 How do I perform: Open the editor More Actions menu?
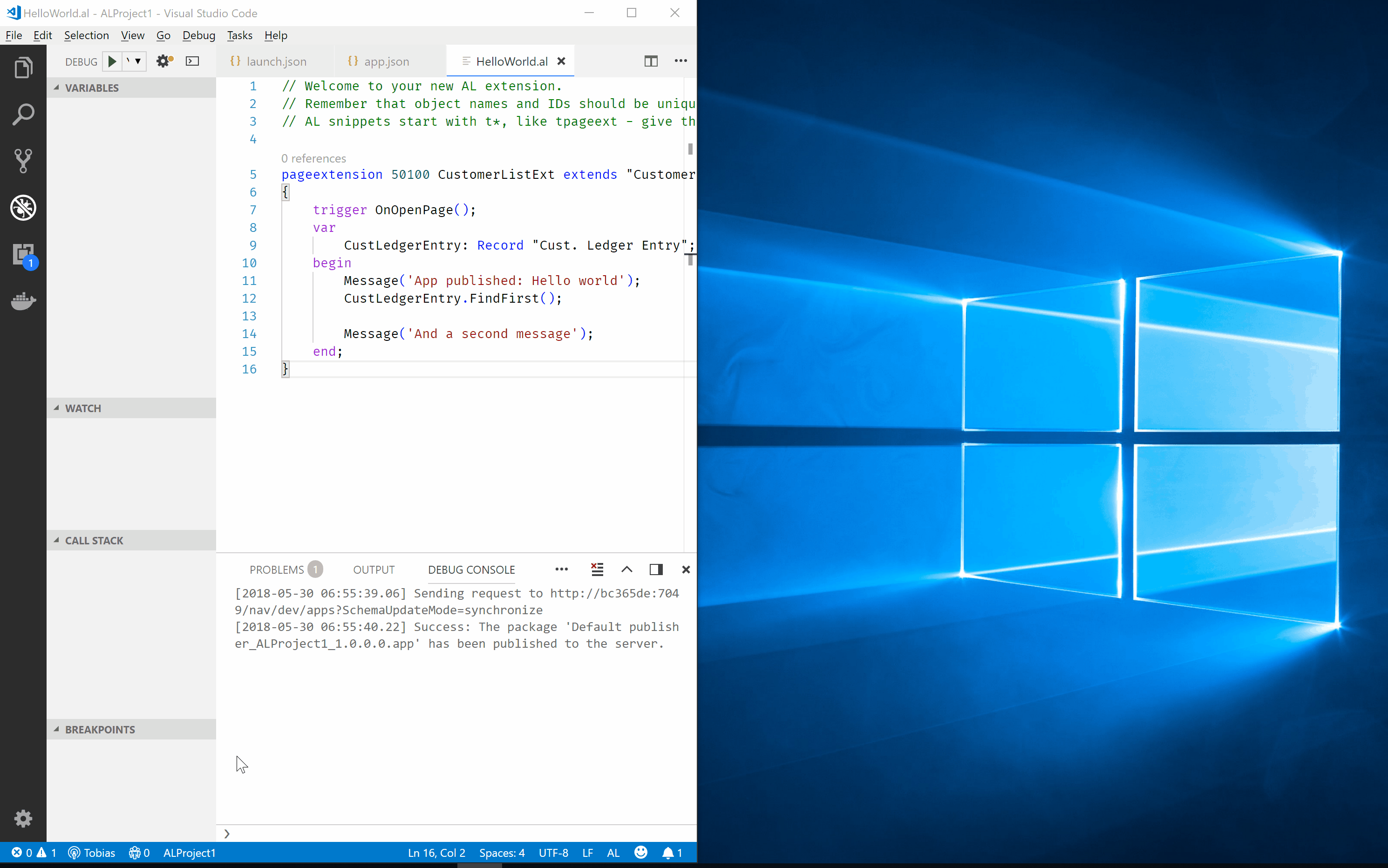[x=681, y=61]
